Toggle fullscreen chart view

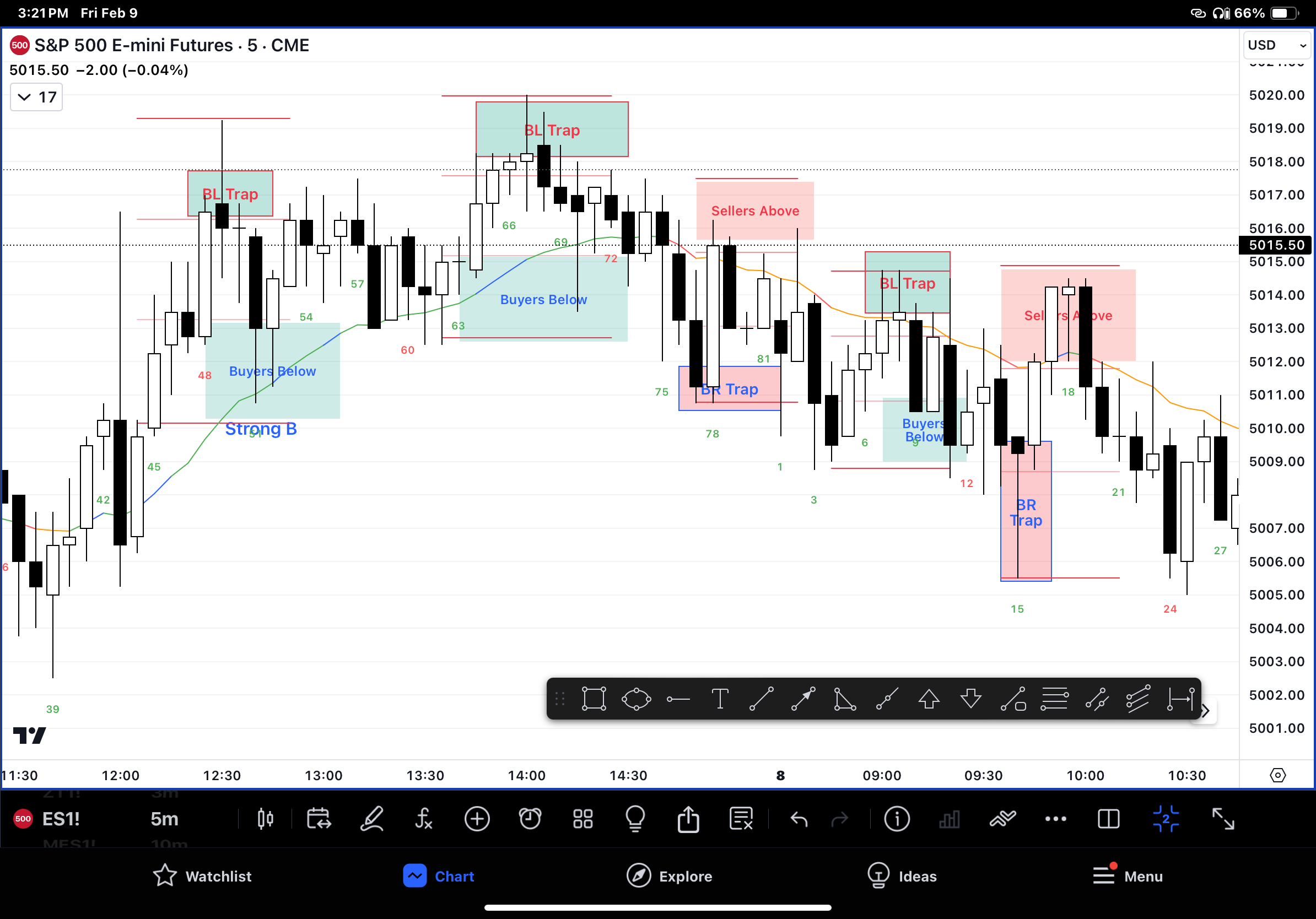[1224, 819]
